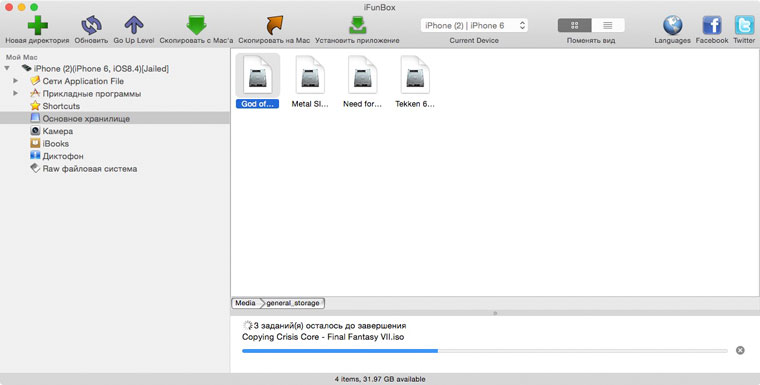Select the Tekken 6... file thumbnail
The height and width of the screenshot is (385, 760).
414,75
